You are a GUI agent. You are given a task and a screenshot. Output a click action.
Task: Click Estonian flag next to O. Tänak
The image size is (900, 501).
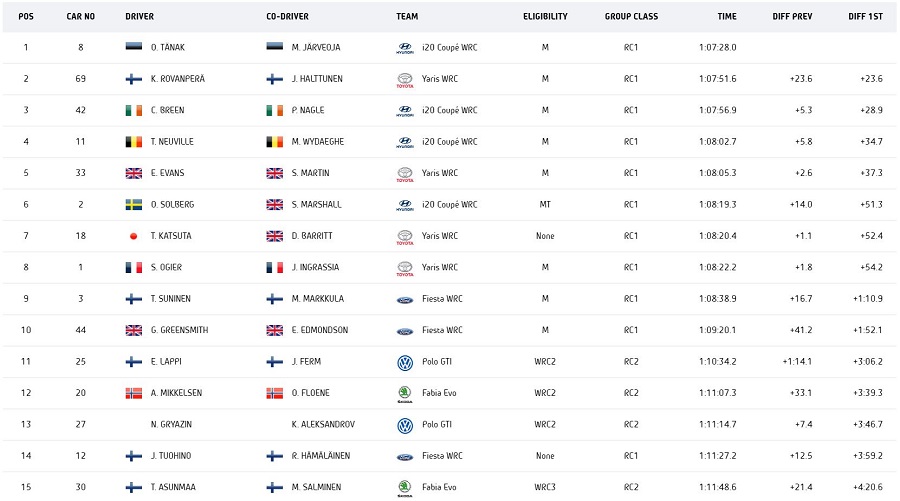pos(134,48)
